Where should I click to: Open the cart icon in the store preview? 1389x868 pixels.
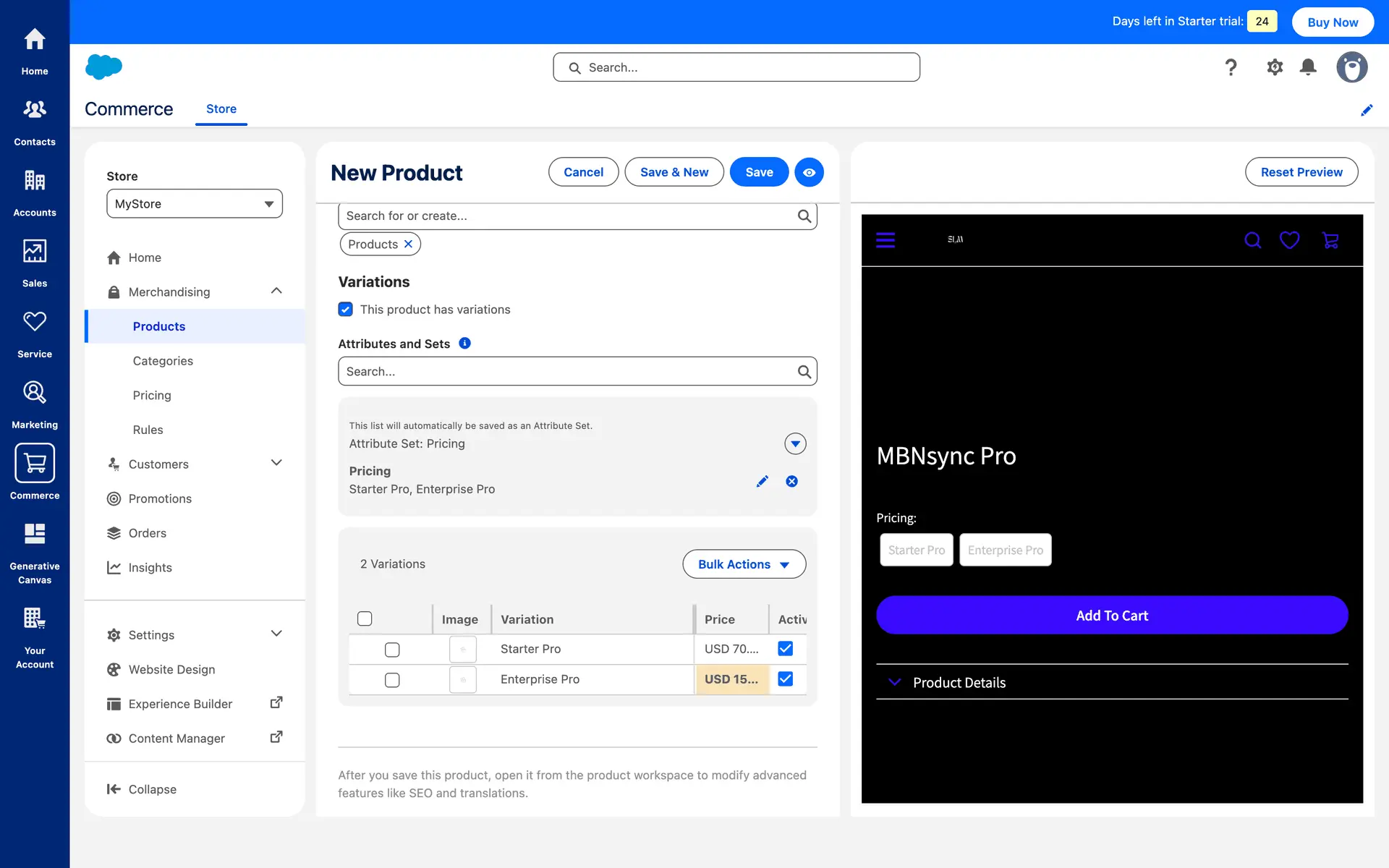pos(1330,240)
